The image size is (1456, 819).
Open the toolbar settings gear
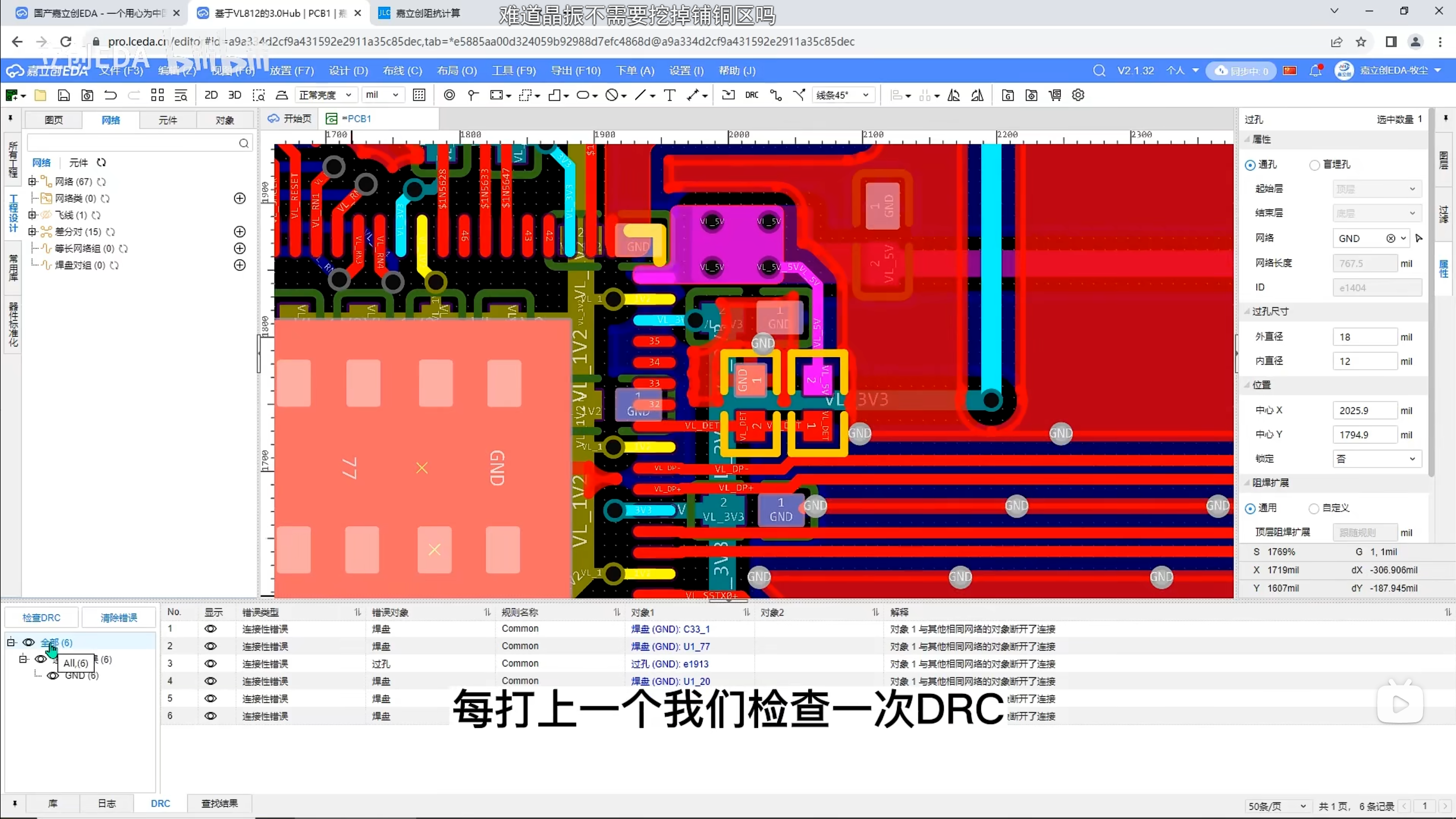tap(1078, 95)
